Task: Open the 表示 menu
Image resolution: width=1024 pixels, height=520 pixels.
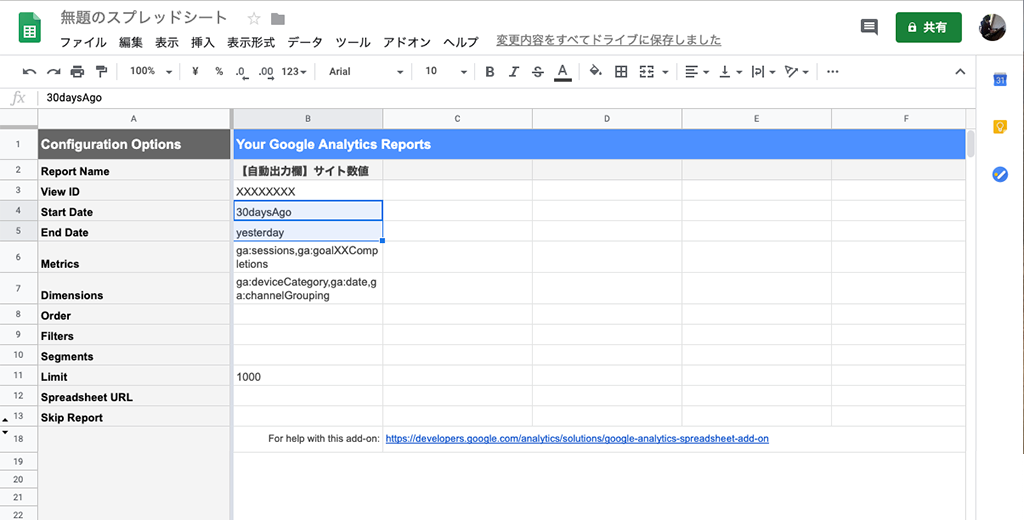Action: (x=167, y=42)
